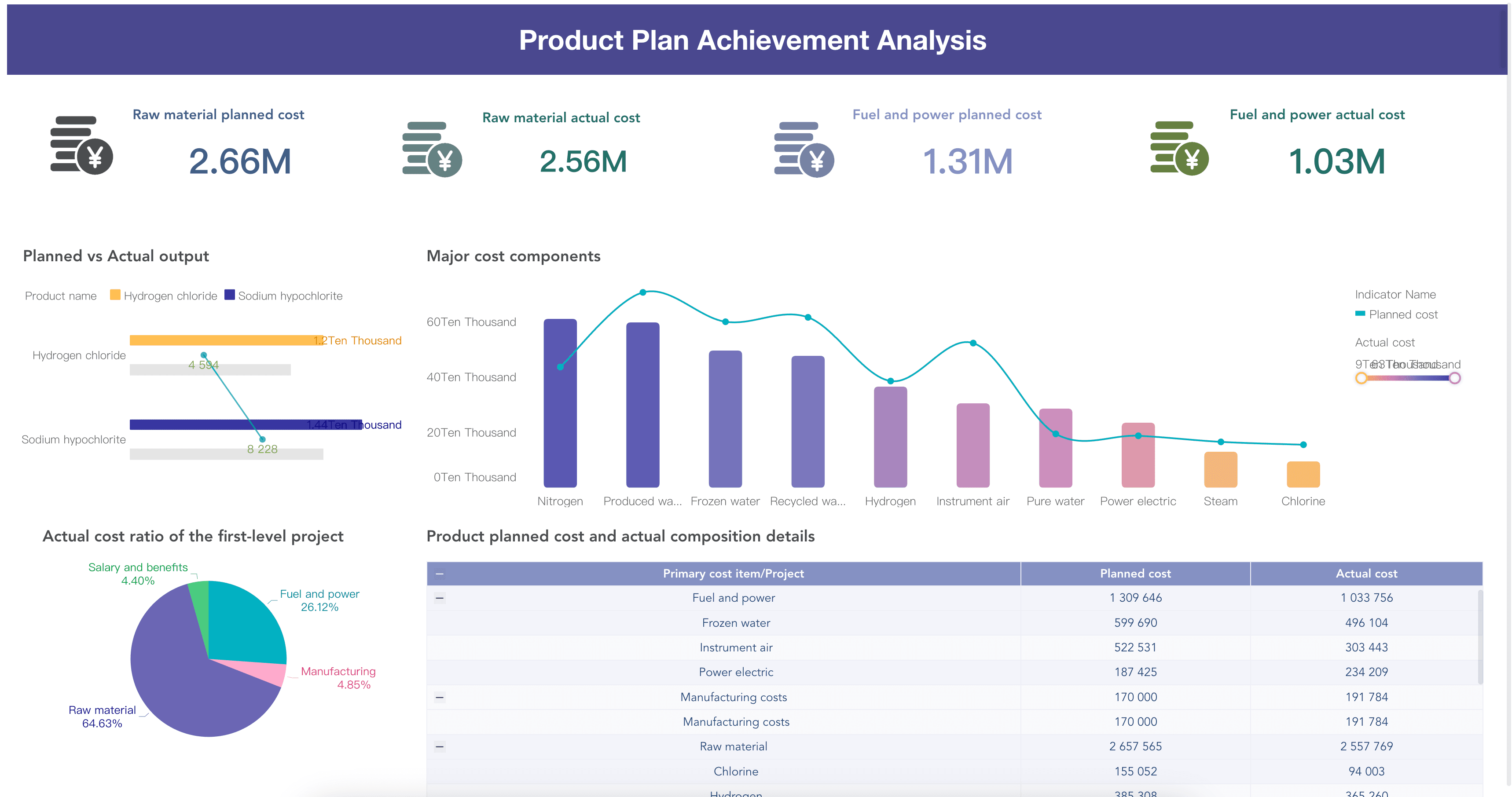
Task: Select the Recycled water bar in cost chart
Action: [807, 421]
